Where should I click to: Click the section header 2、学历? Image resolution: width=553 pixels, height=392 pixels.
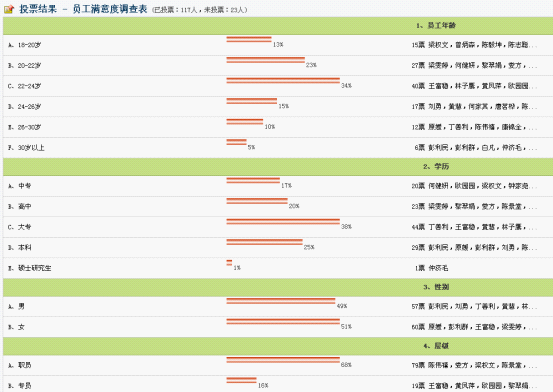(436, 167)
